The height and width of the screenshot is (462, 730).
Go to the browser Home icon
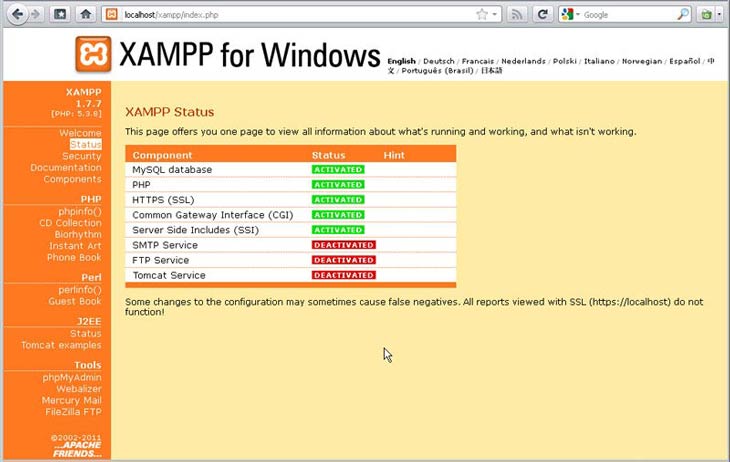(86, 14)
